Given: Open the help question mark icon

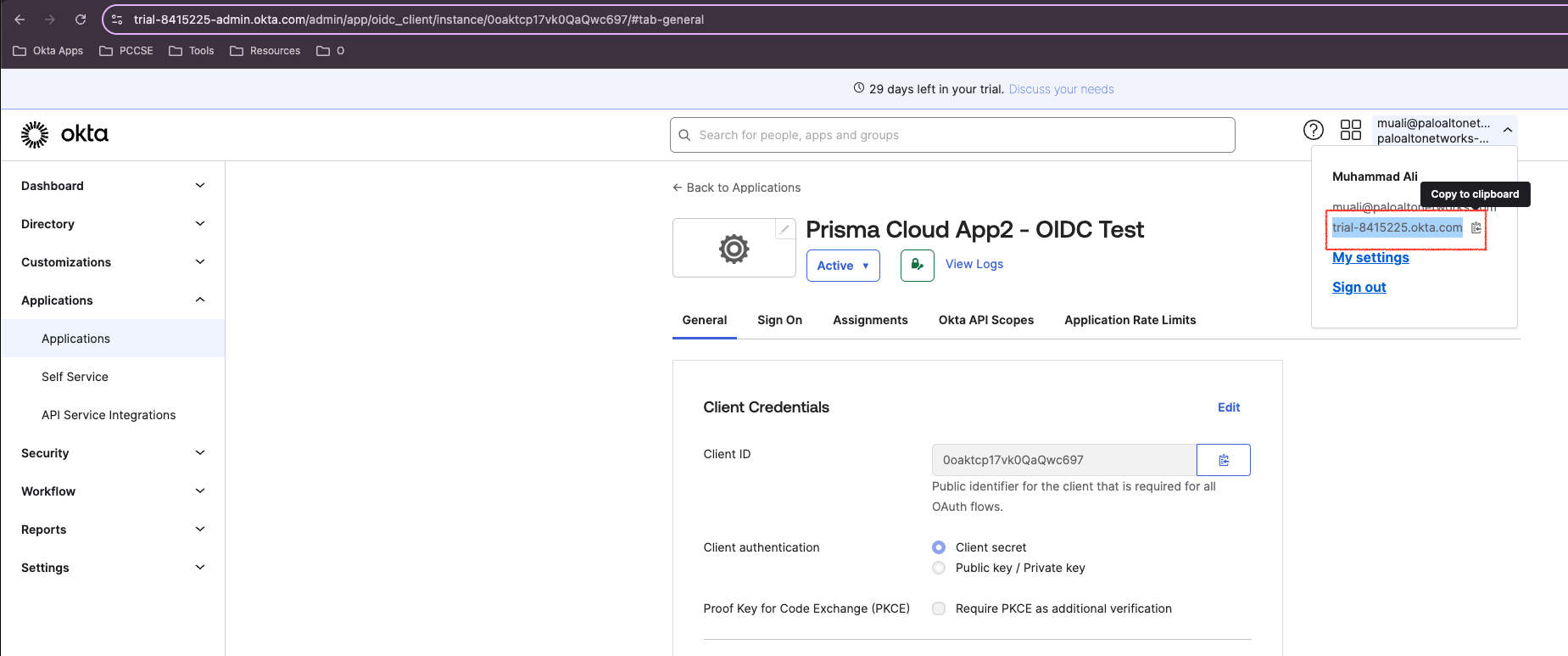Looking at the screenshot, I should click(x=1313, y=130).
